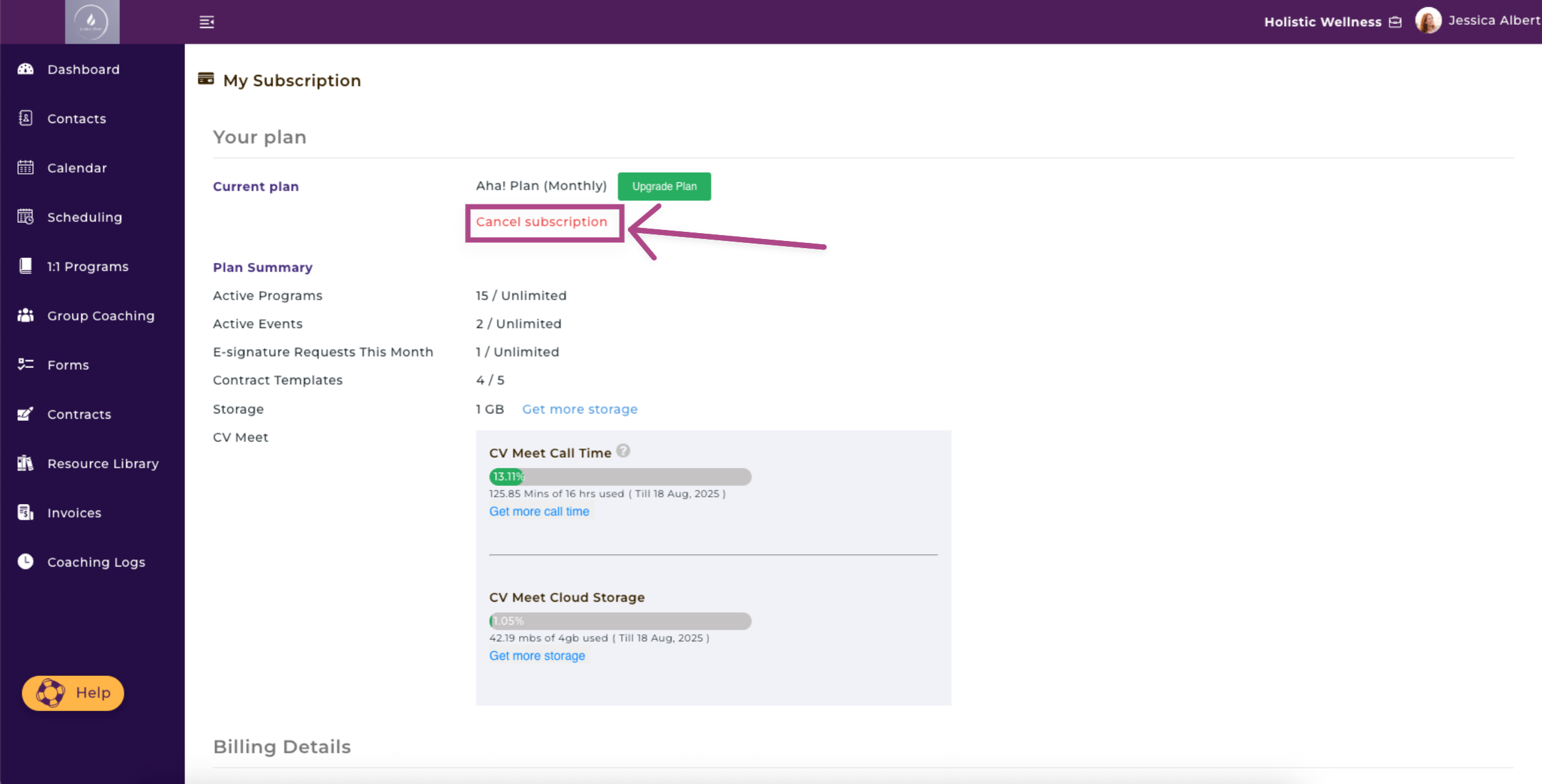Click the Cancel subscription link
The height and width of the screenshot is (784, 1542).
(x=541, y=222)
